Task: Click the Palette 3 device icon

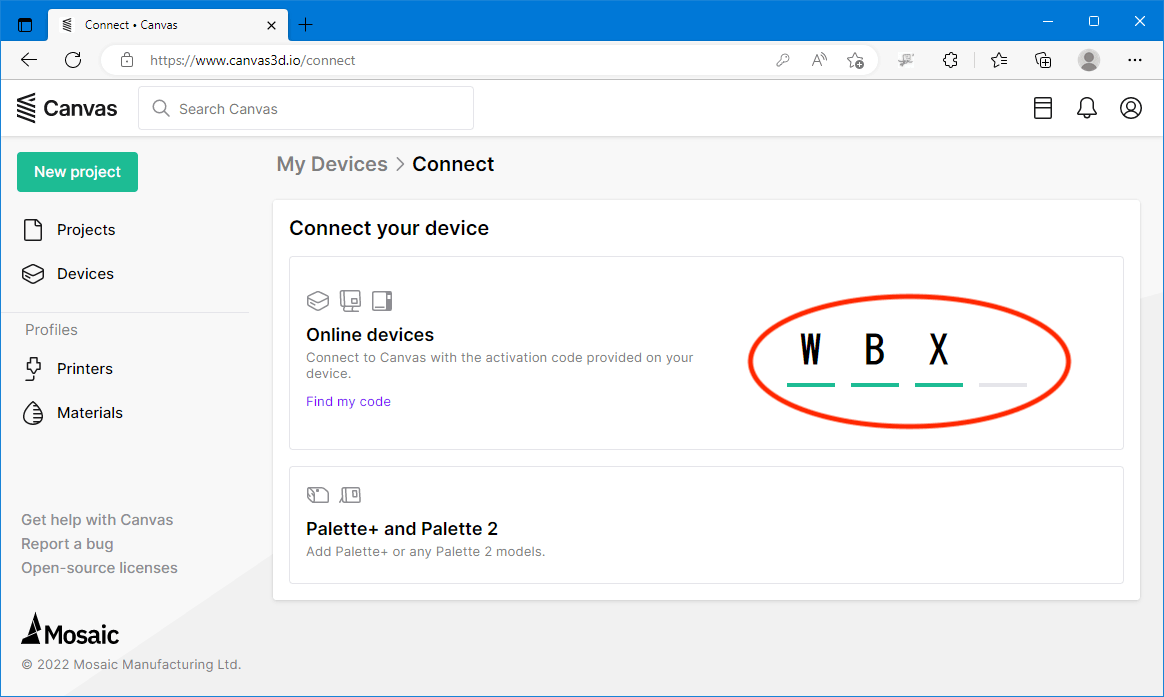Action: tap(350, 301)
